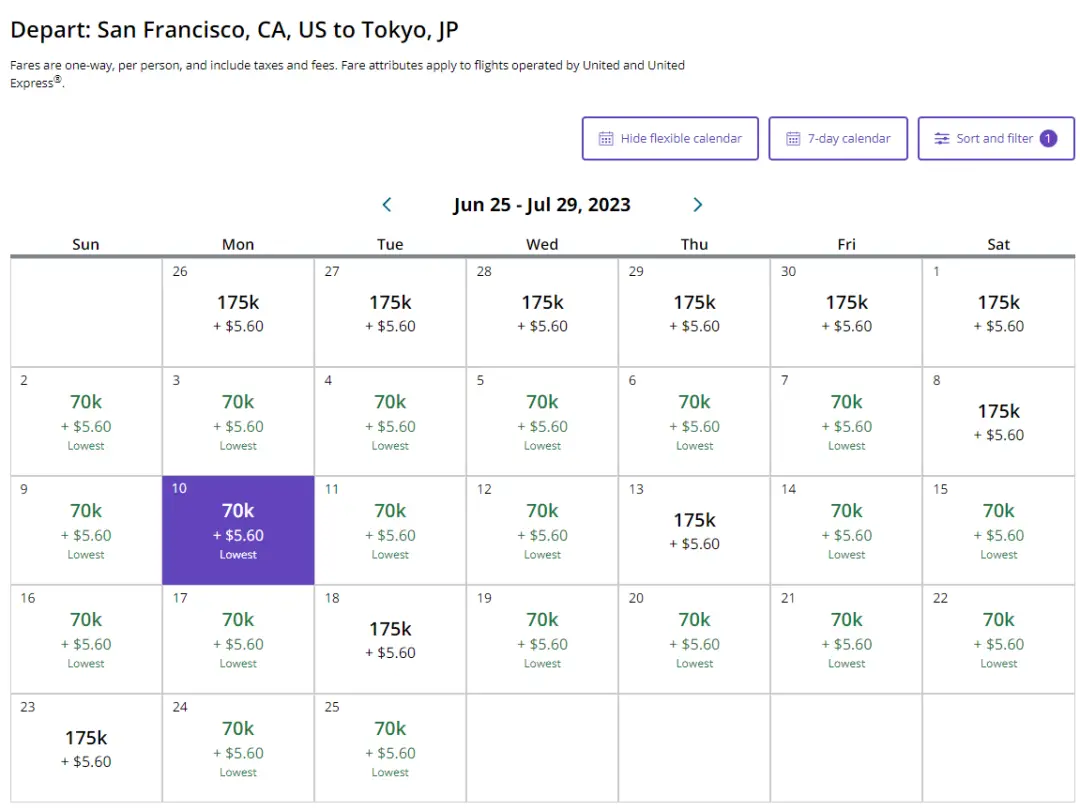Pick July 22 lowest fare 70k
Screen dimensions: 1080x811
click(x=999, y=639)
